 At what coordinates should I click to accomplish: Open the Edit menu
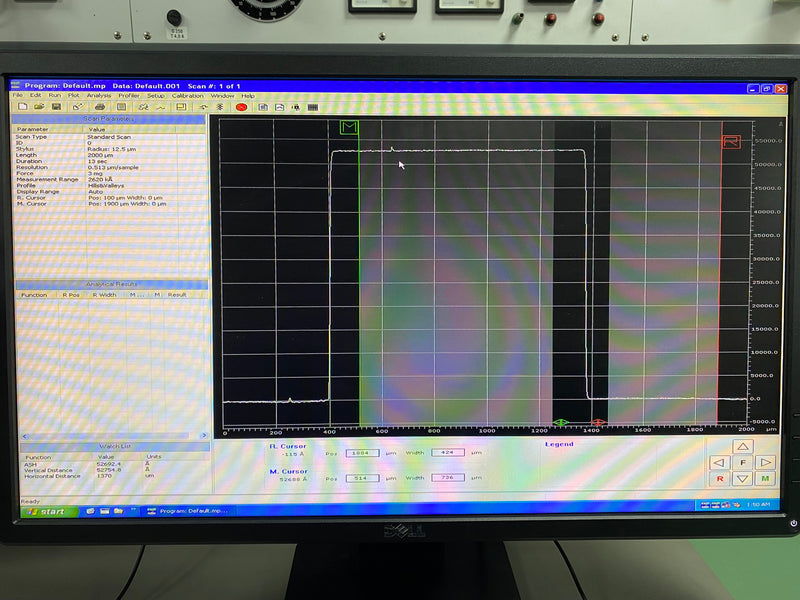click(35, 95)
